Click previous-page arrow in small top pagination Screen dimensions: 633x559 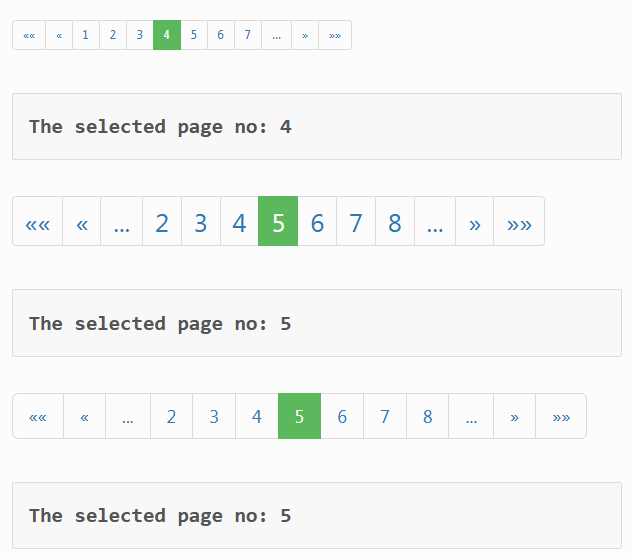click(x=59, y=35)
